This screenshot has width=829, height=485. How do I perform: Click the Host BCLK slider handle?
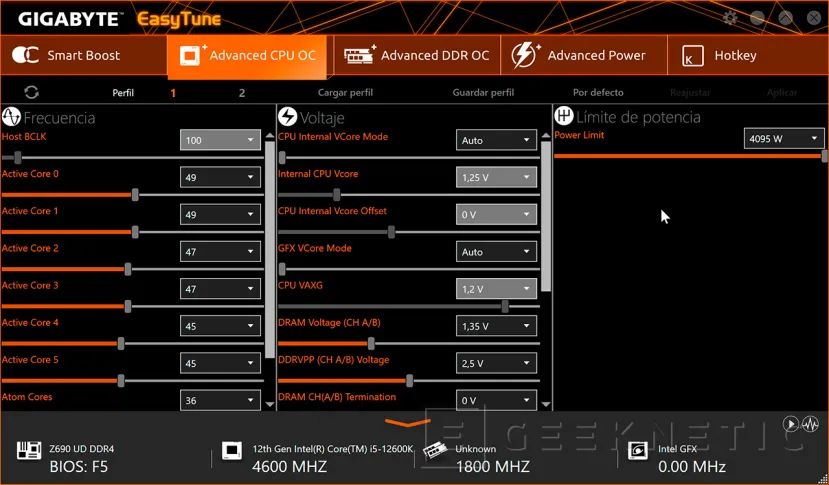(18, 157)
